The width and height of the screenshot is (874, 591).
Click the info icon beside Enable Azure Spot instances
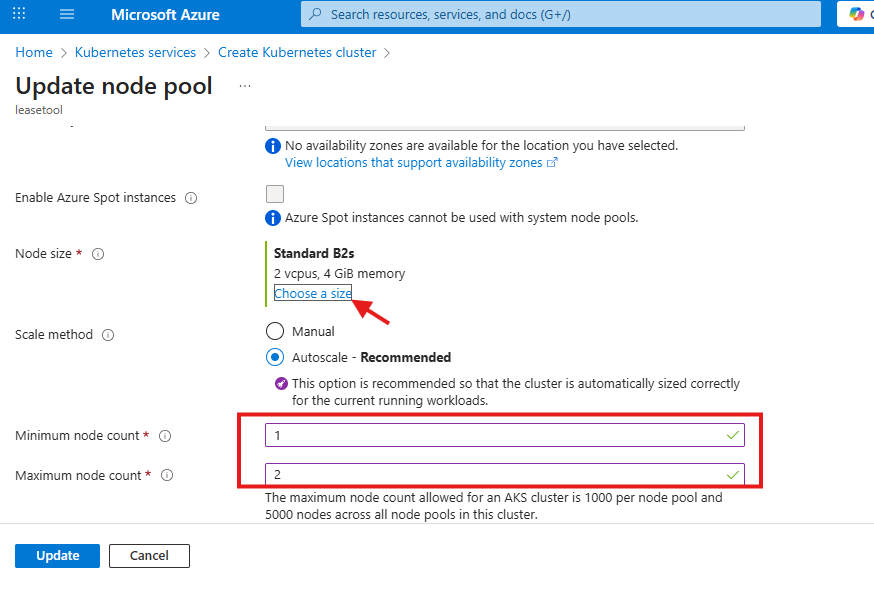pos(190,197)
